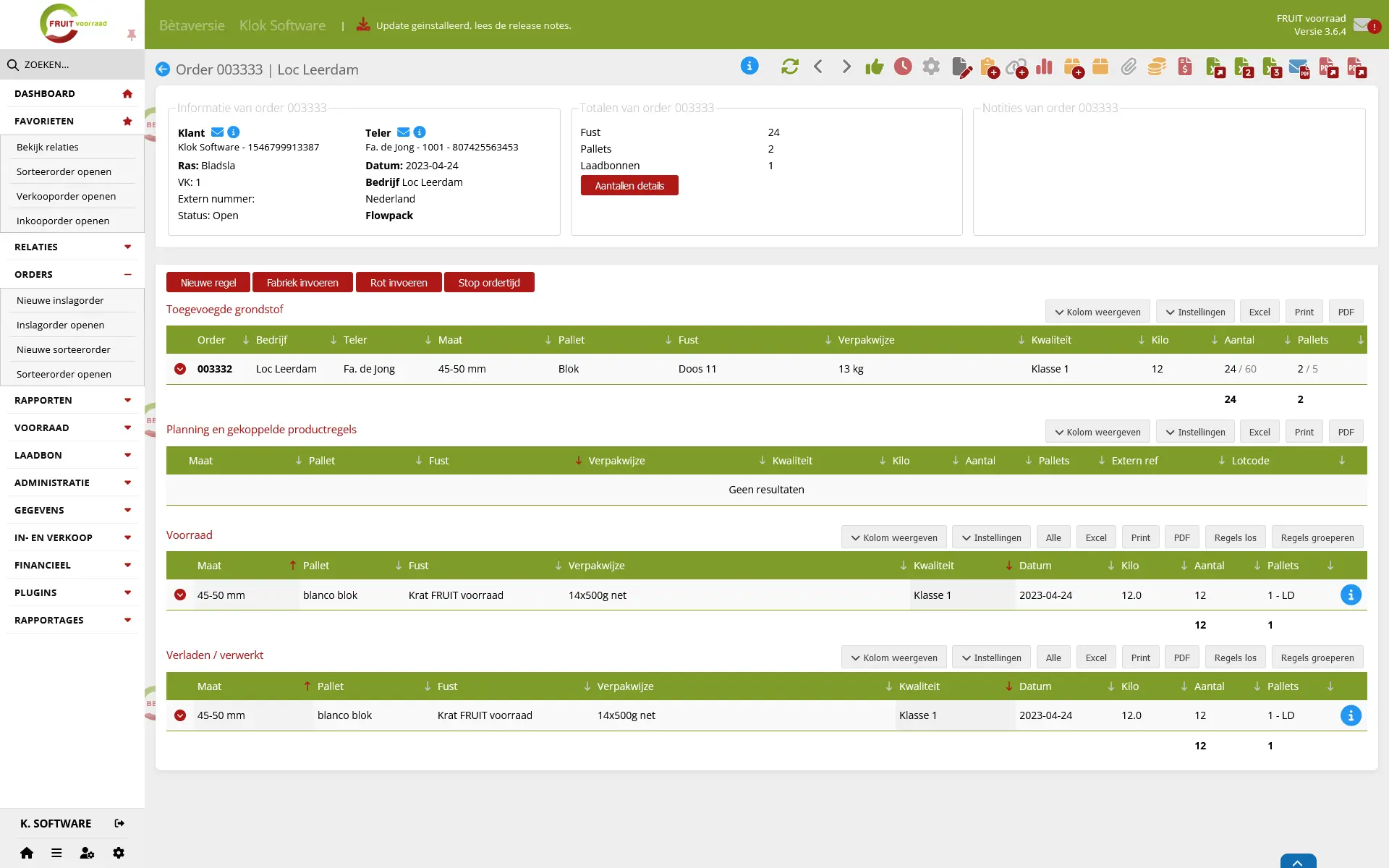Open the blue order info icon
The width and height of the screenshot is (1389, 868).
[x=749, y=66]
